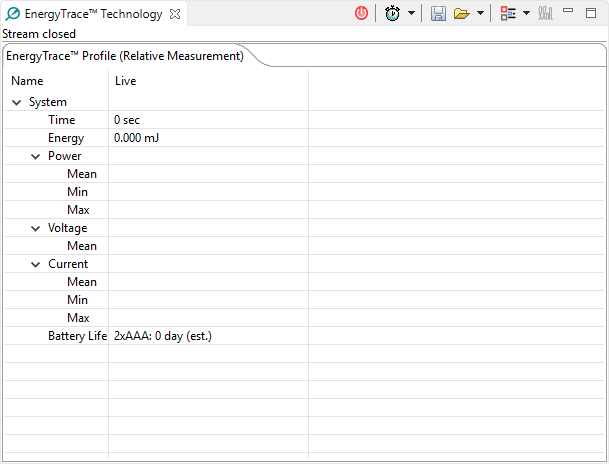
Task: Collapse the Voltage tree node
Action: coord(35,228)
